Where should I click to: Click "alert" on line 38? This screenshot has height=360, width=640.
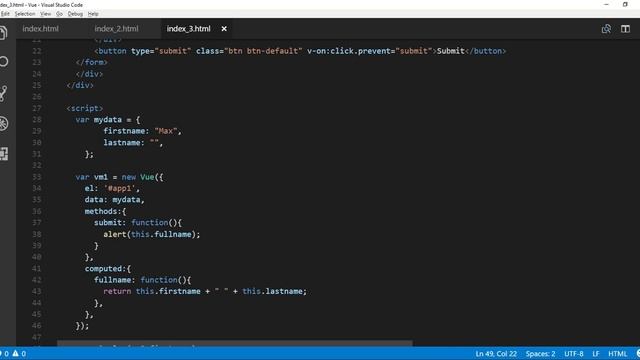tap(115, 234)
